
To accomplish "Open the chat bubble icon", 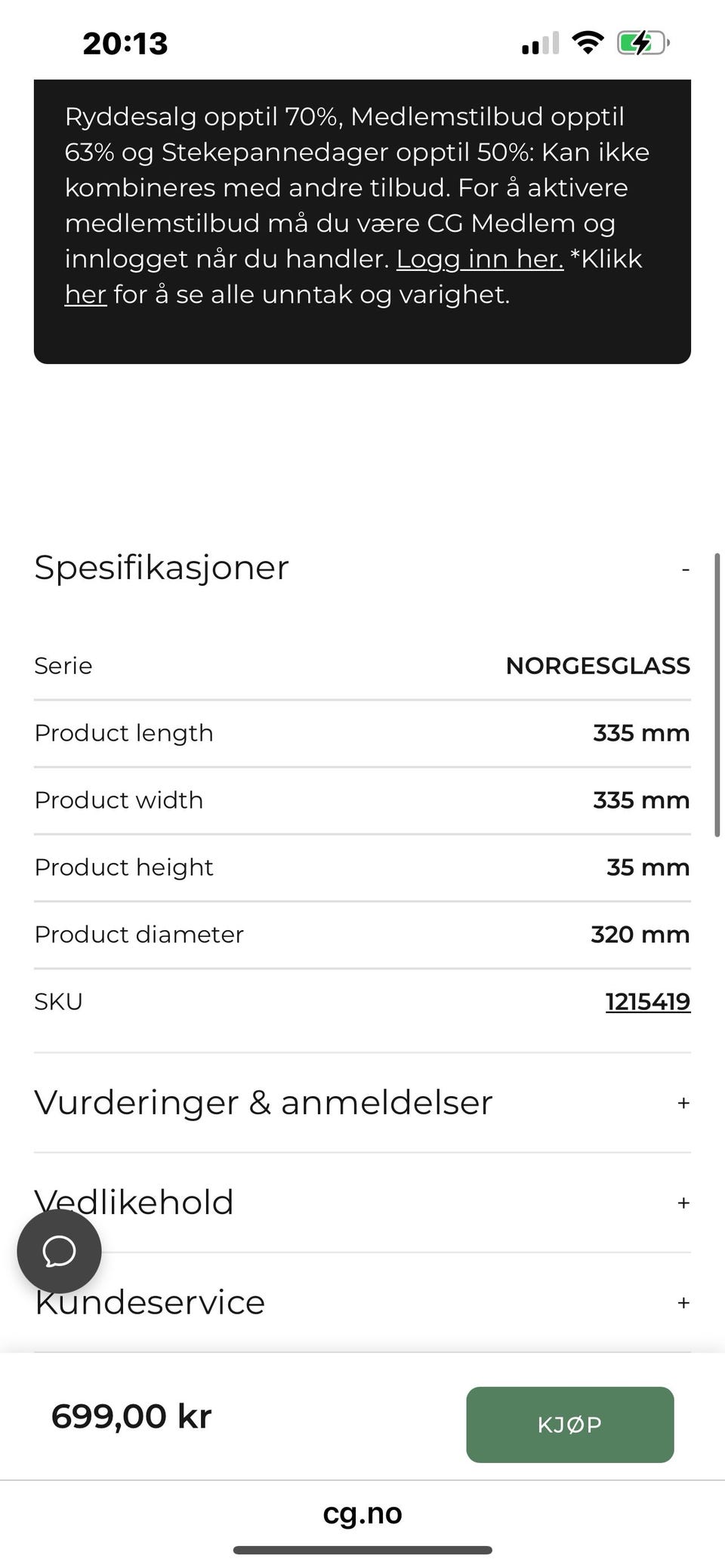I will [x=59, y=1251].
